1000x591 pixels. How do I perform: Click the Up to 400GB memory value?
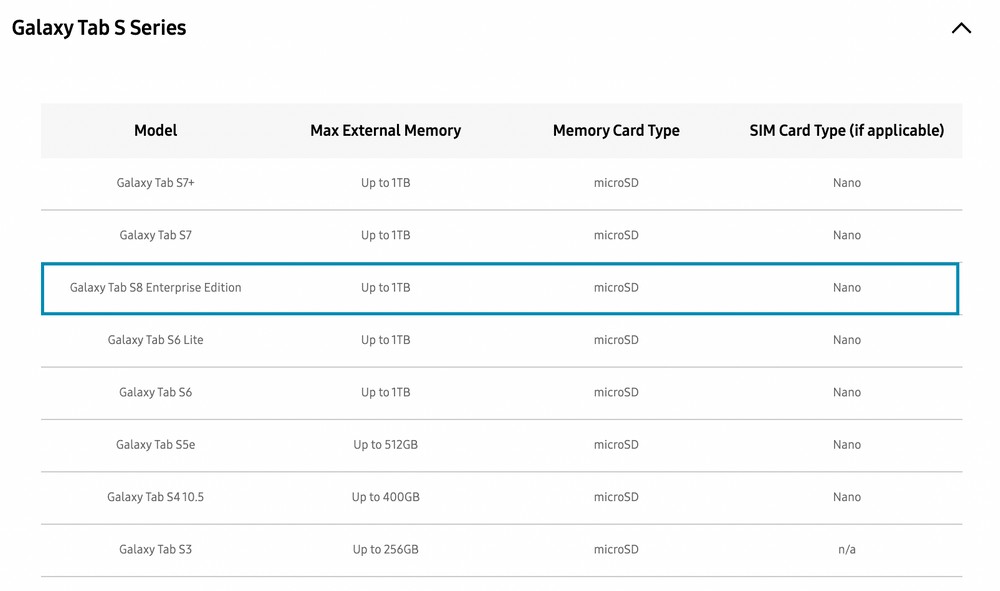(385, 497)
